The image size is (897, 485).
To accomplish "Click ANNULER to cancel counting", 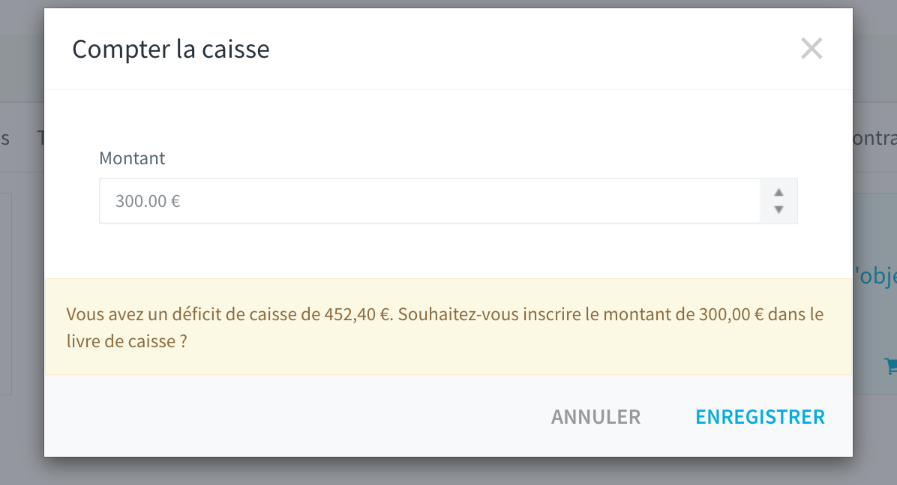I will (596, 417).
